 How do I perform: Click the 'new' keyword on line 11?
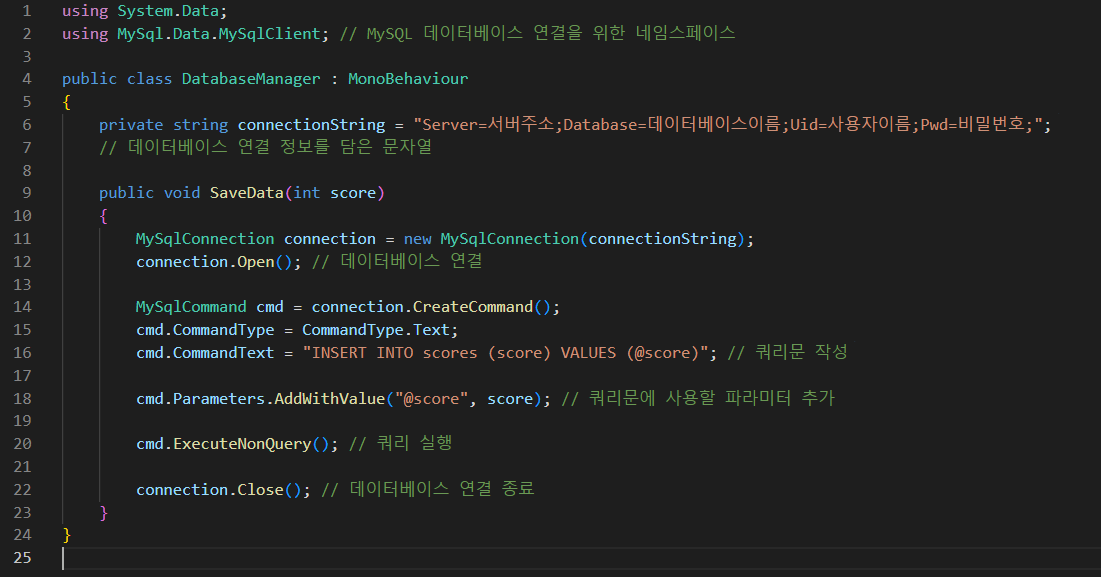[418, 239]
